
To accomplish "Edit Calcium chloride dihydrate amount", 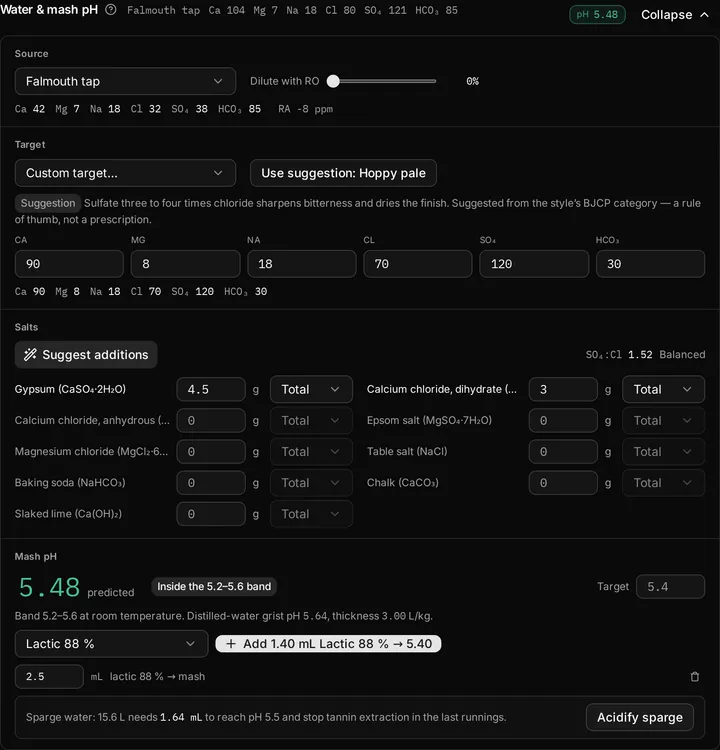I will (x=563, y=389).
